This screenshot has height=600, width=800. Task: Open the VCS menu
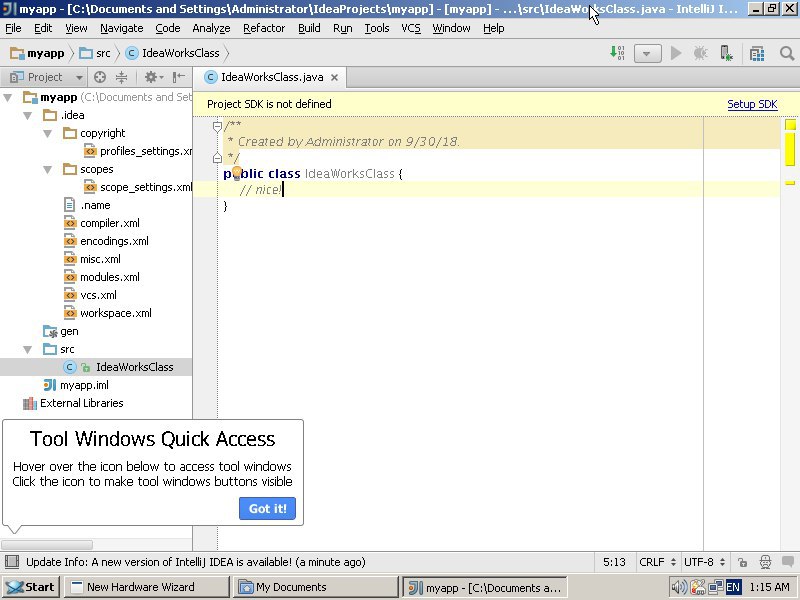[x=411, y=28]
